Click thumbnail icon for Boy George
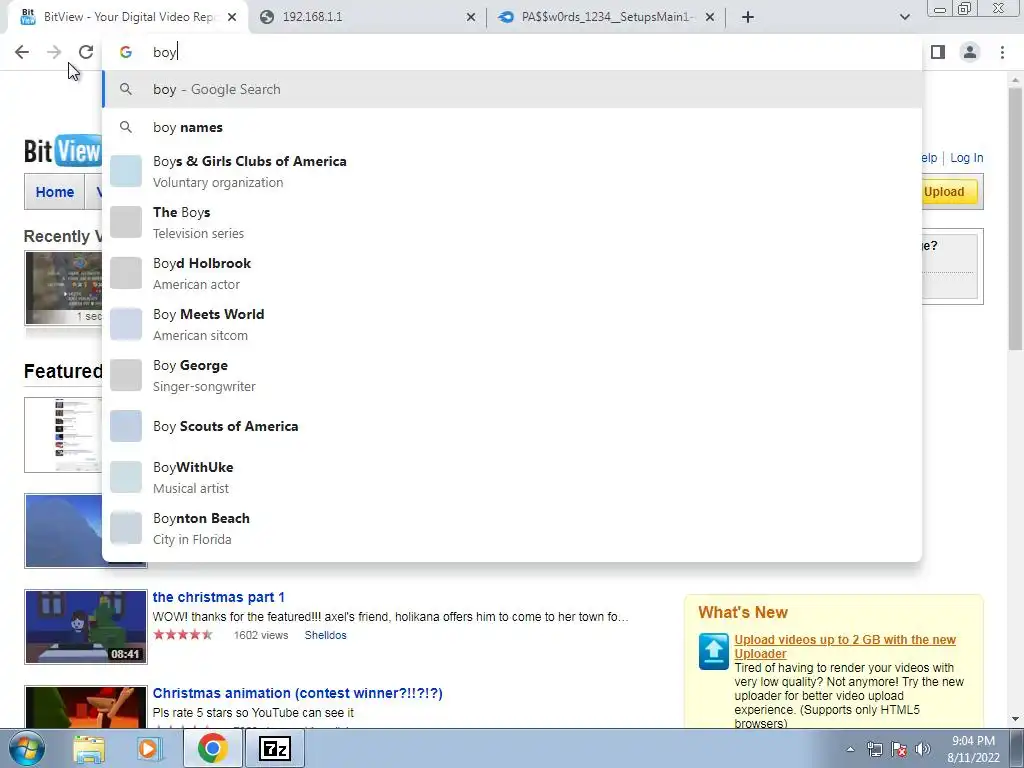 (x=126, y=375)
